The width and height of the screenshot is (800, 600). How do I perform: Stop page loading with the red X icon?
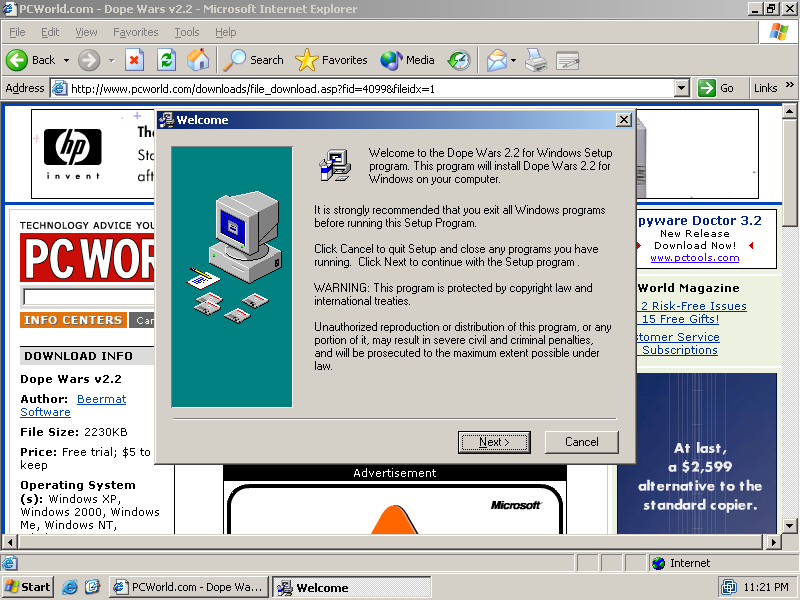pyautogui.click(x=134, y=60)
